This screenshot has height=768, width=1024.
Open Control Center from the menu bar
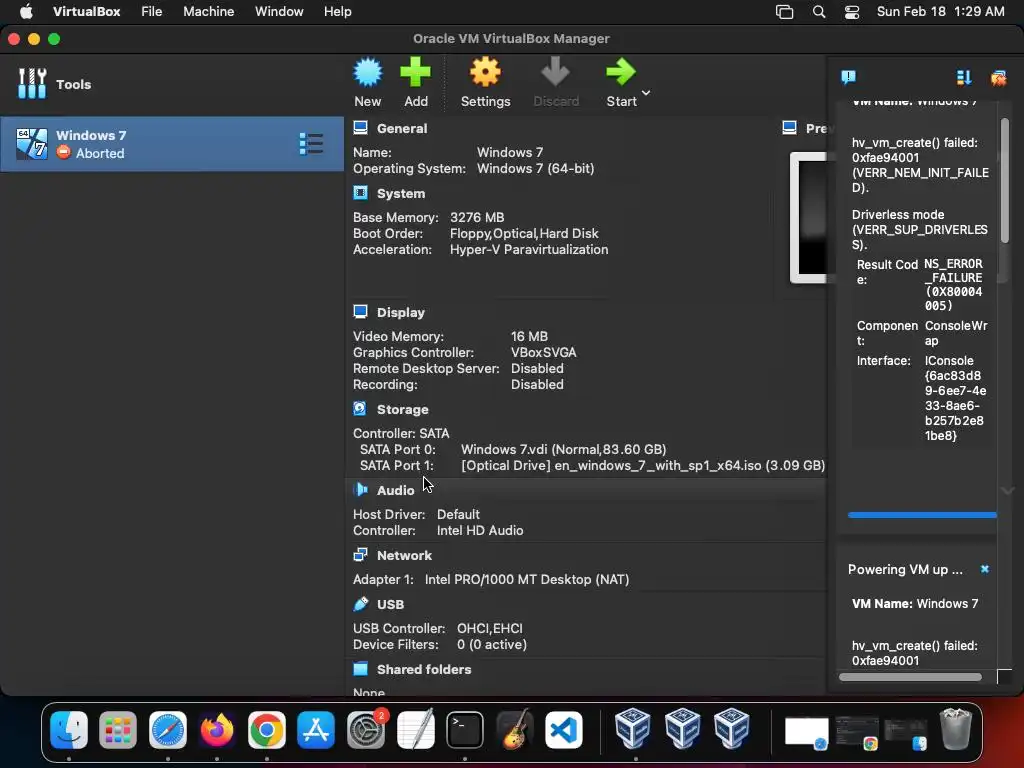[x=852, y=12]
